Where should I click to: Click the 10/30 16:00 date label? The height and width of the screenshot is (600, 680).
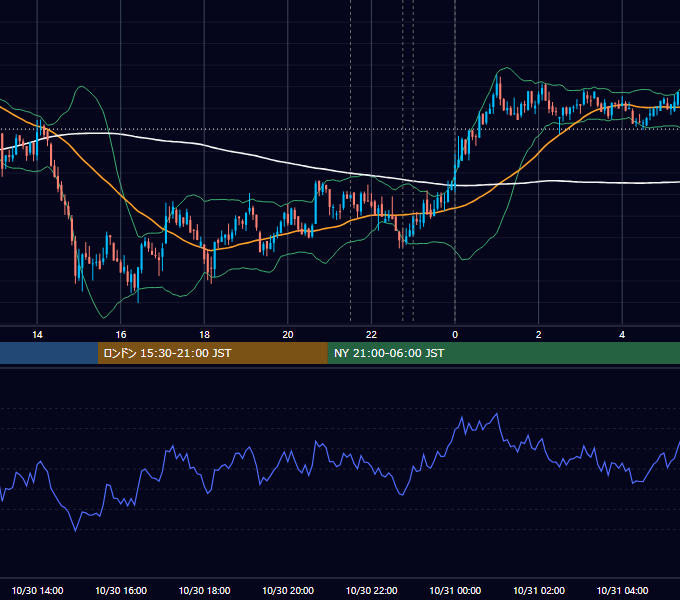(x=121, y=590)
